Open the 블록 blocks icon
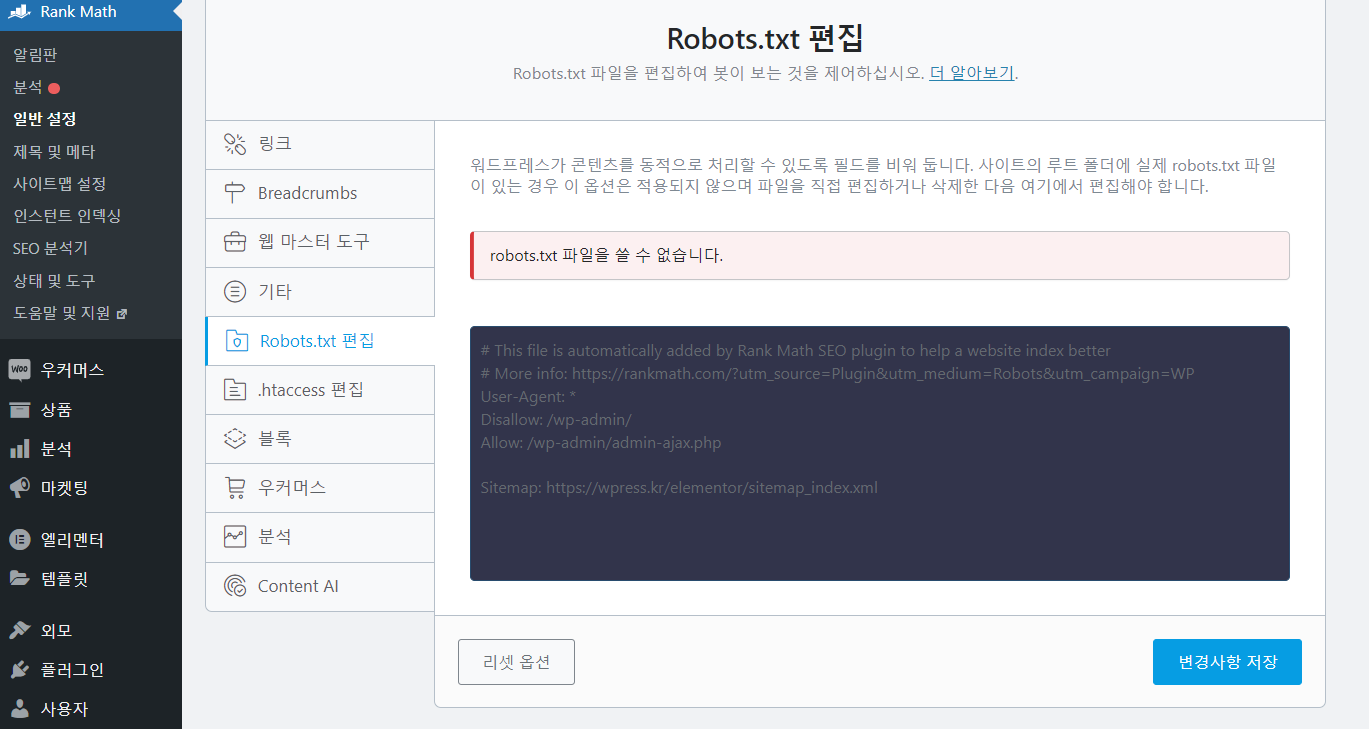The height and width of the screenshot is (729, 1369). pos(236,438)
